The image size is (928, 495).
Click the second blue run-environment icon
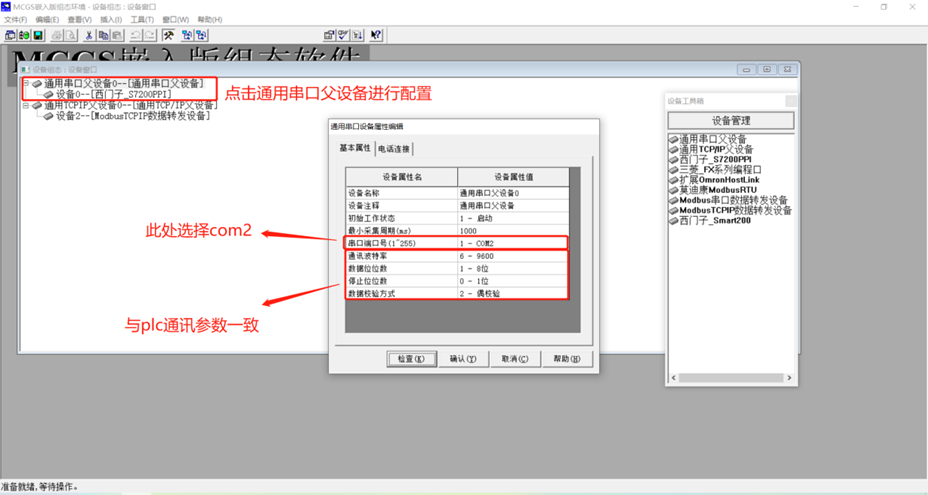(201, 36)
